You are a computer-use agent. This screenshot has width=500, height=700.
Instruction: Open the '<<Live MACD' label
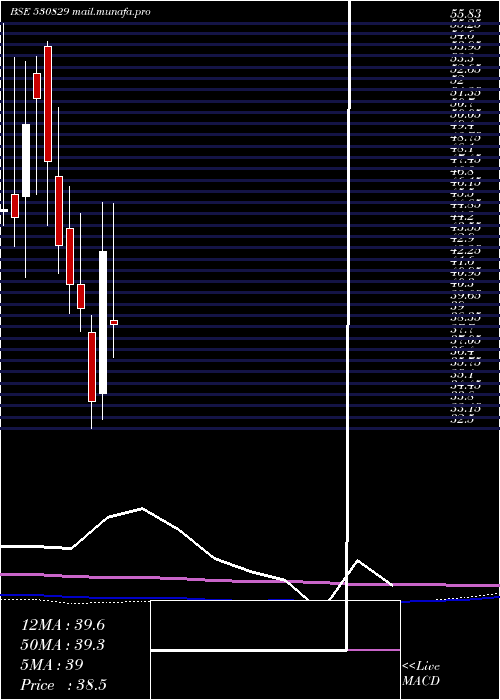[421, 674]
